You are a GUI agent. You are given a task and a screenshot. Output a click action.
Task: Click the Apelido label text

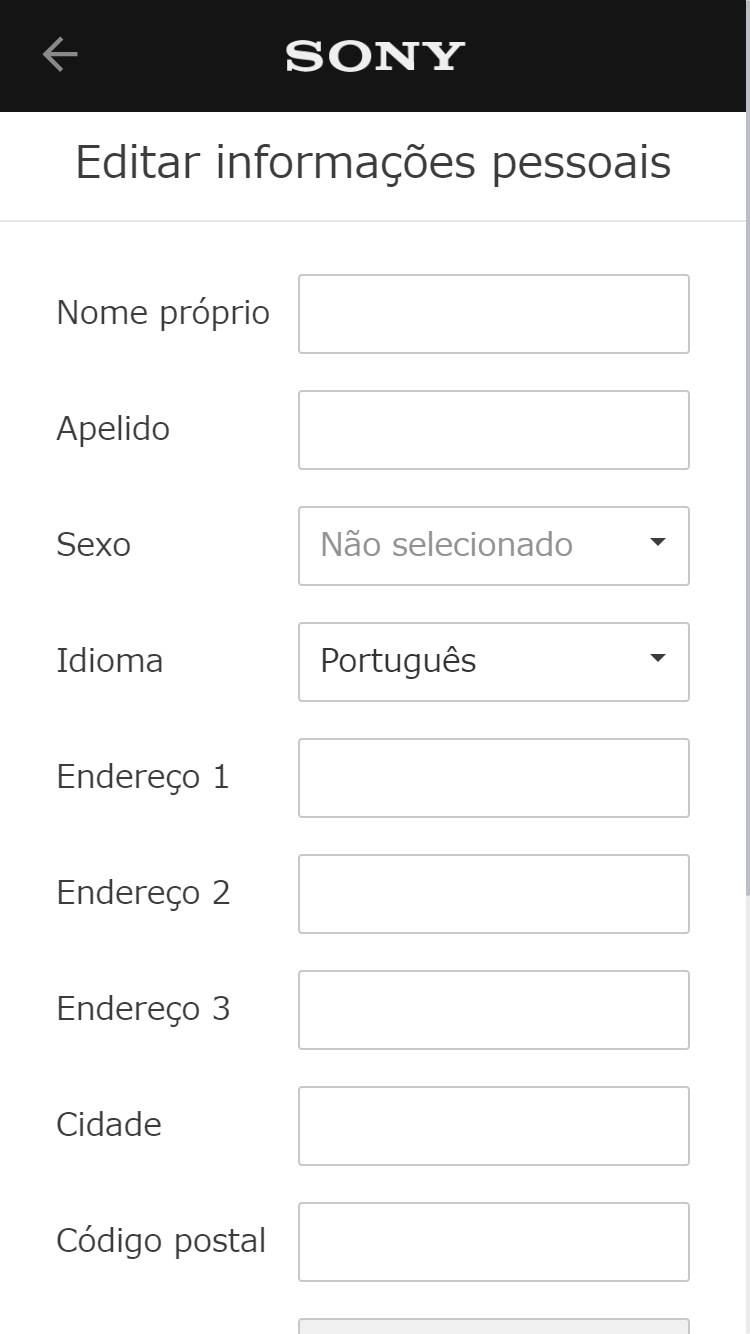[113, 429]
